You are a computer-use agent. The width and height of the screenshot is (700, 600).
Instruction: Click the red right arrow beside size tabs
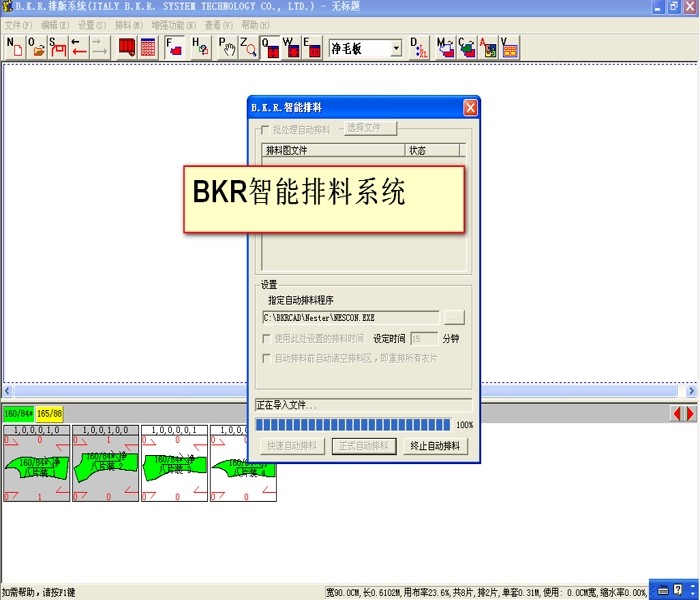[x=690, y=414]
